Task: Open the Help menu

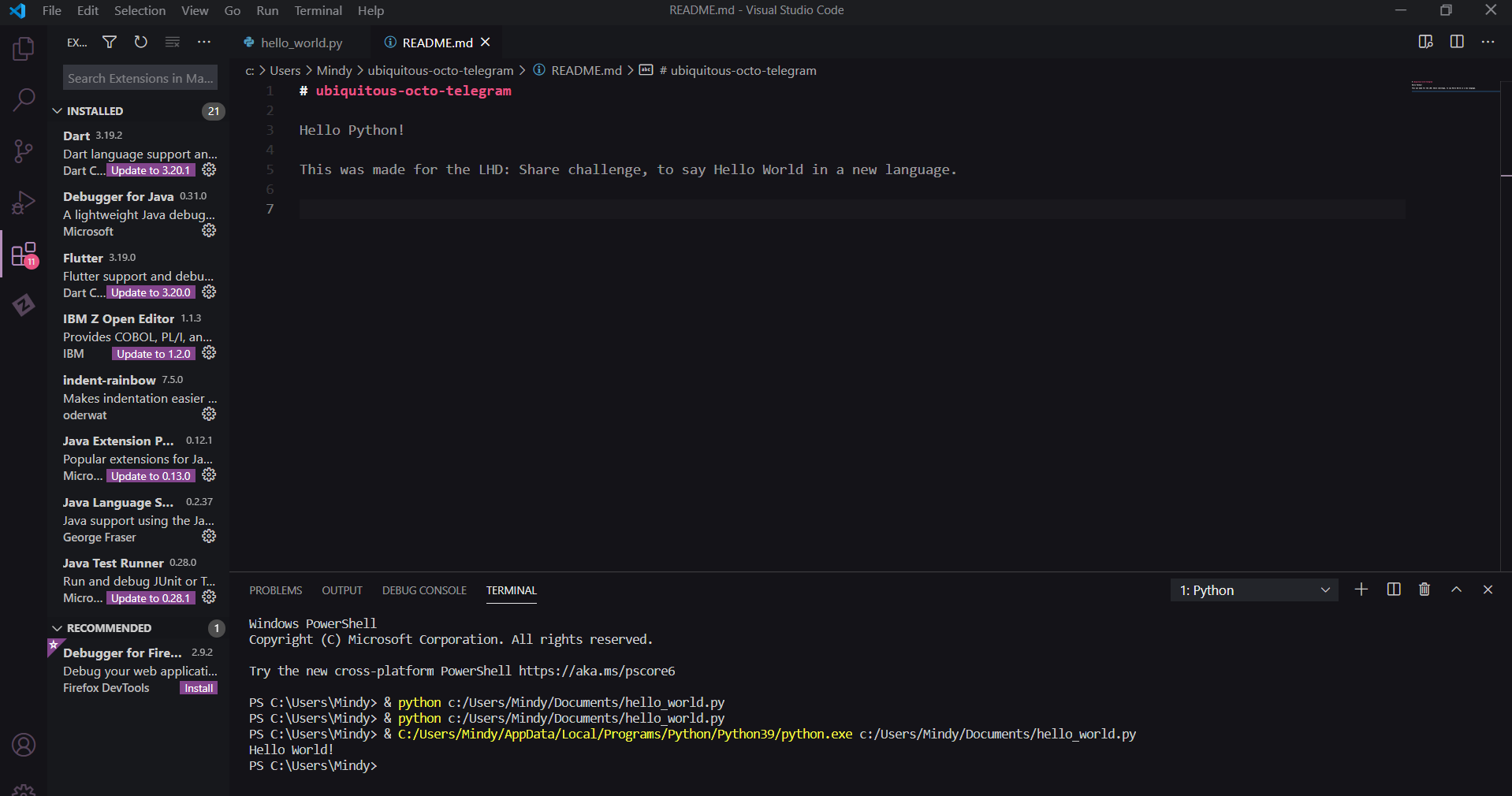Action: (x=371, y=10)
